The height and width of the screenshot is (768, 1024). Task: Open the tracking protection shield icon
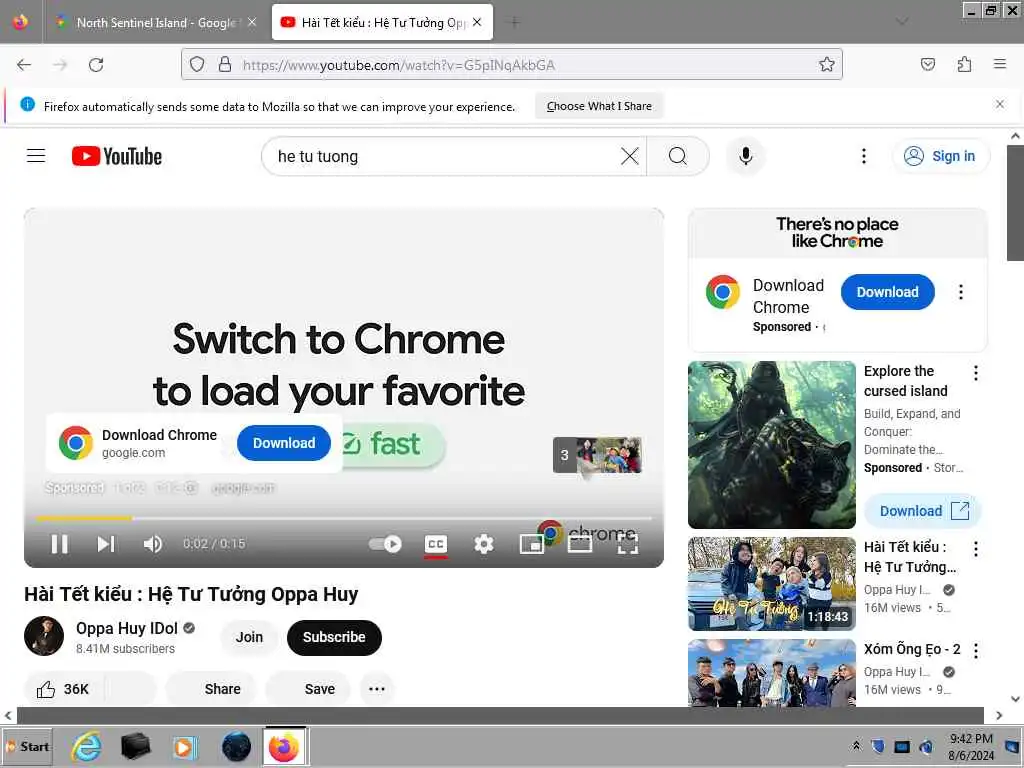point(197,65)
